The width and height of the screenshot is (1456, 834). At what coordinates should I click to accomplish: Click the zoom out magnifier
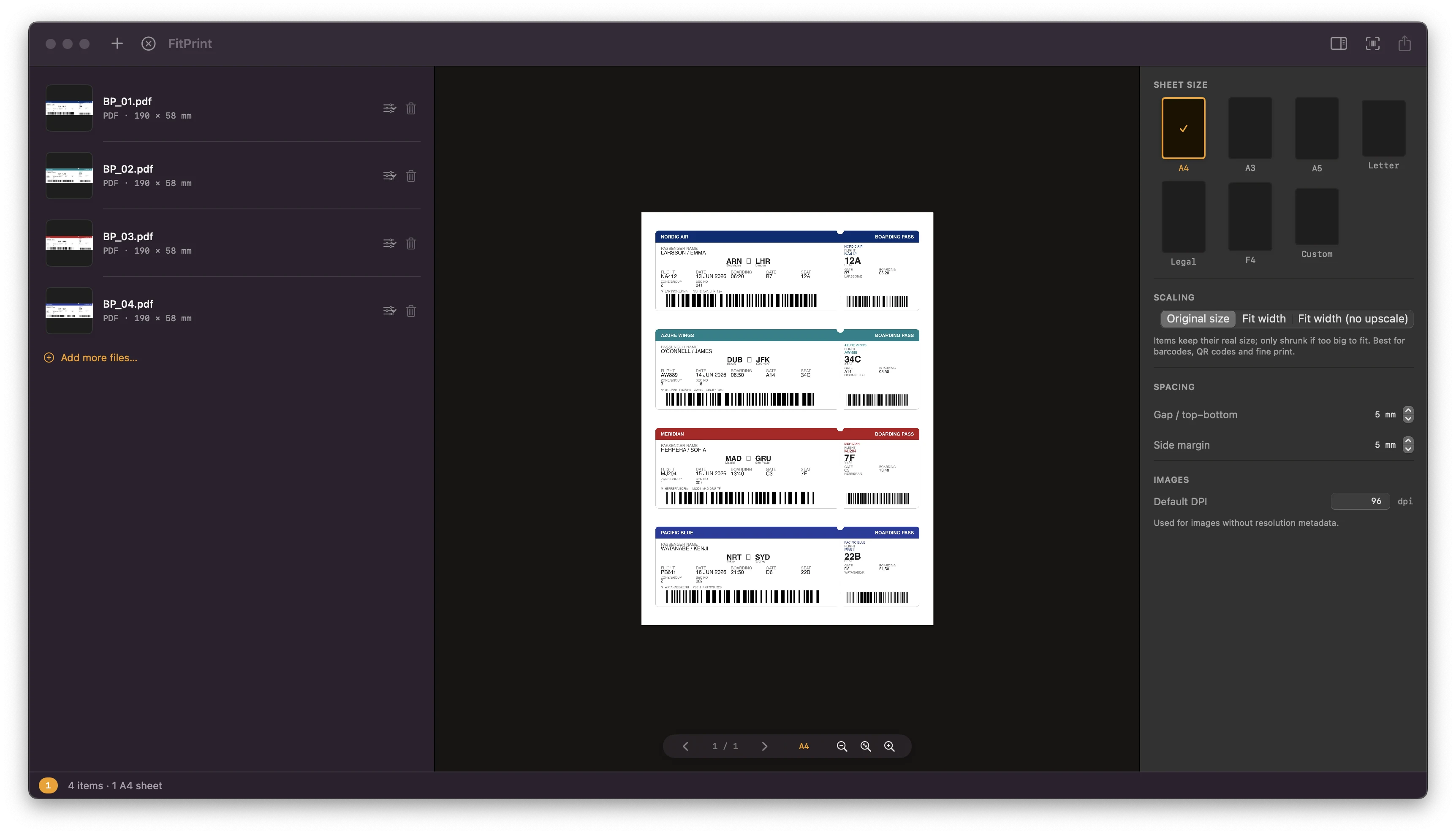842,746
